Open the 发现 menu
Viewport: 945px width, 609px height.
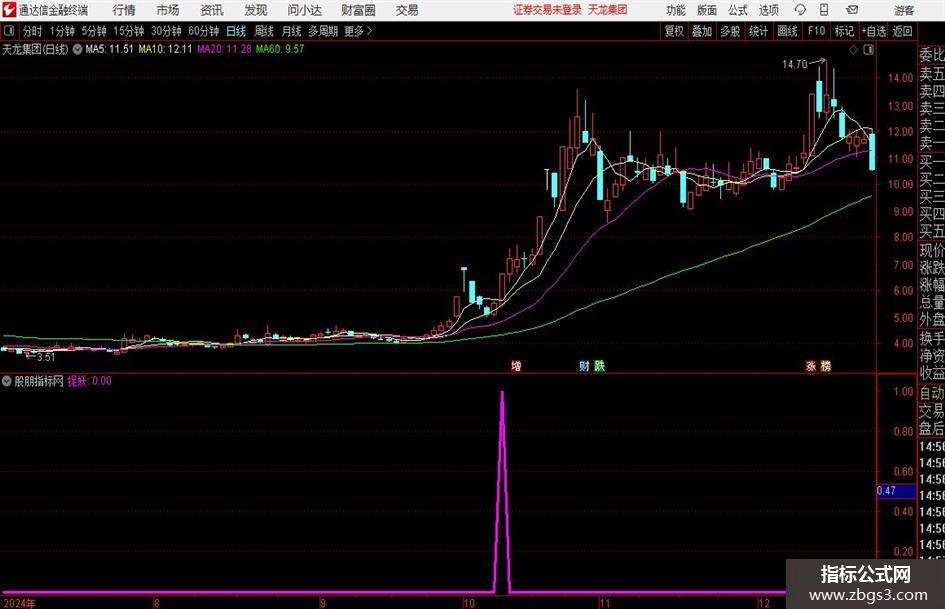[x=256, y=10]
